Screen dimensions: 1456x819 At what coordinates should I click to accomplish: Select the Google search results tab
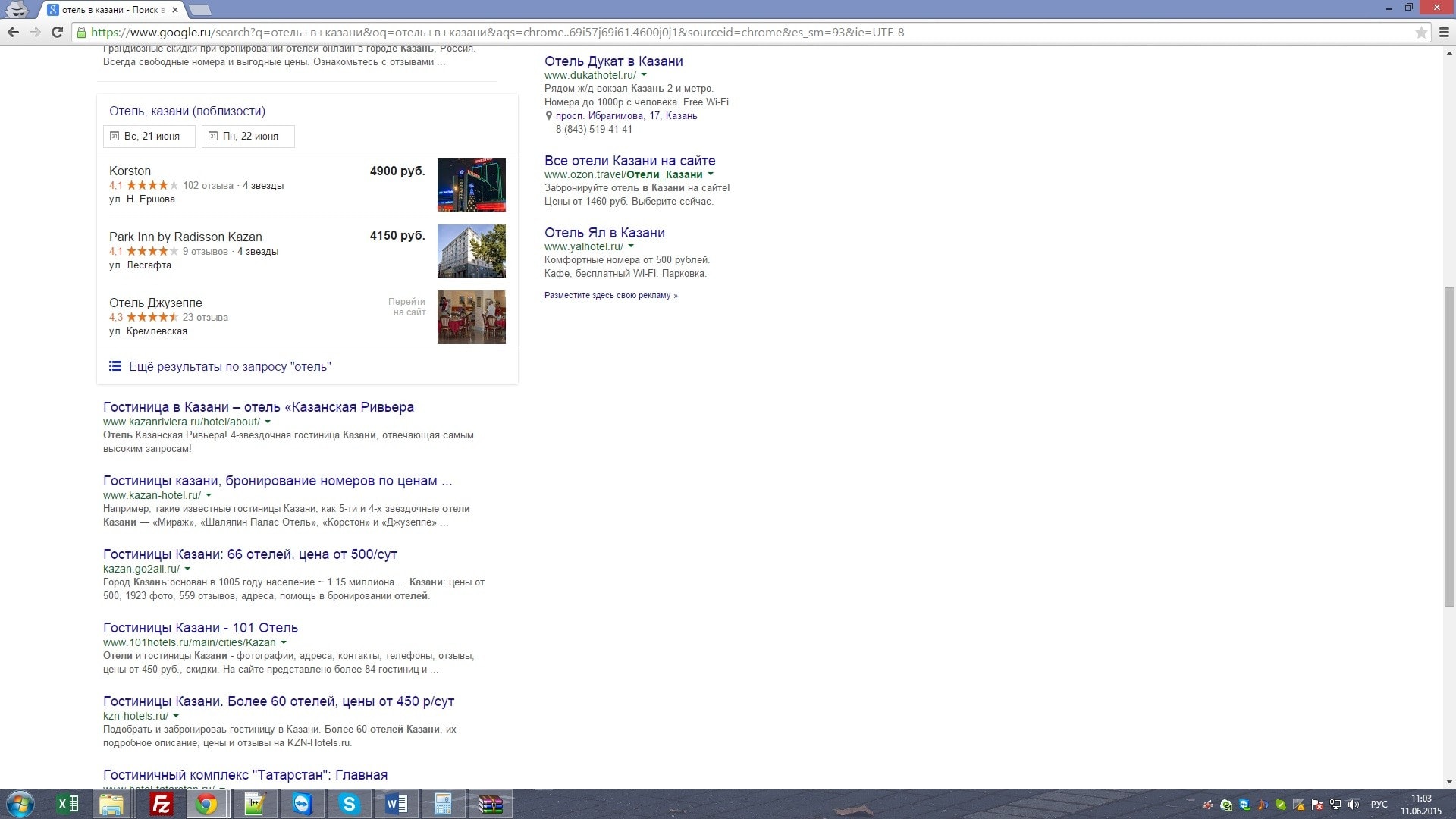coord(112,10)
